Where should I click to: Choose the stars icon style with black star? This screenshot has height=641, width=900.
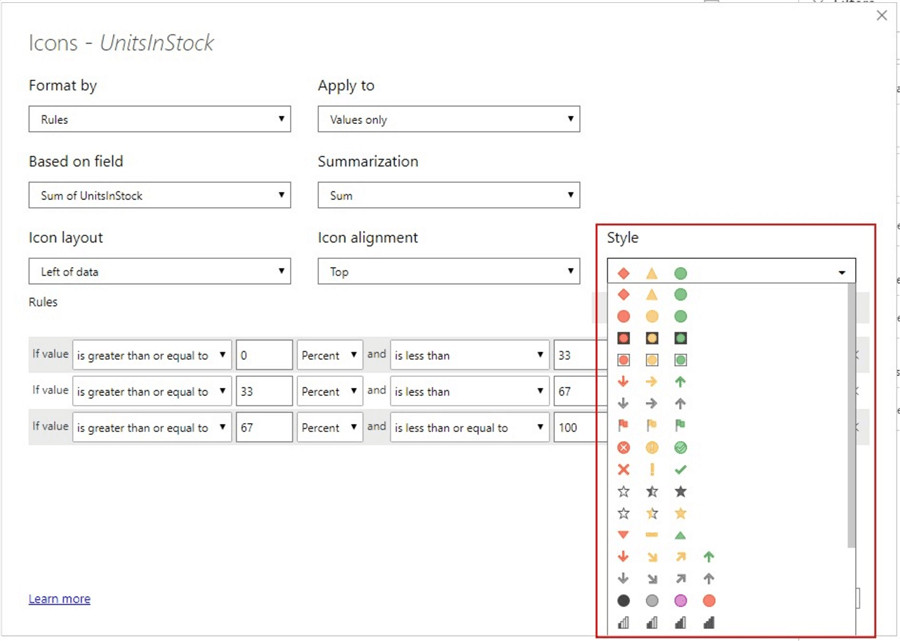[652, 492]
